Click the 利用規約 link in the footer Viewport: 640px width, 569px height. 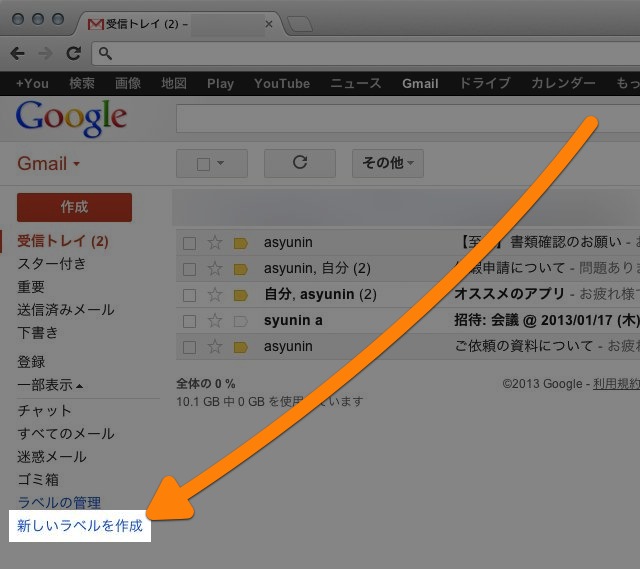616,384
